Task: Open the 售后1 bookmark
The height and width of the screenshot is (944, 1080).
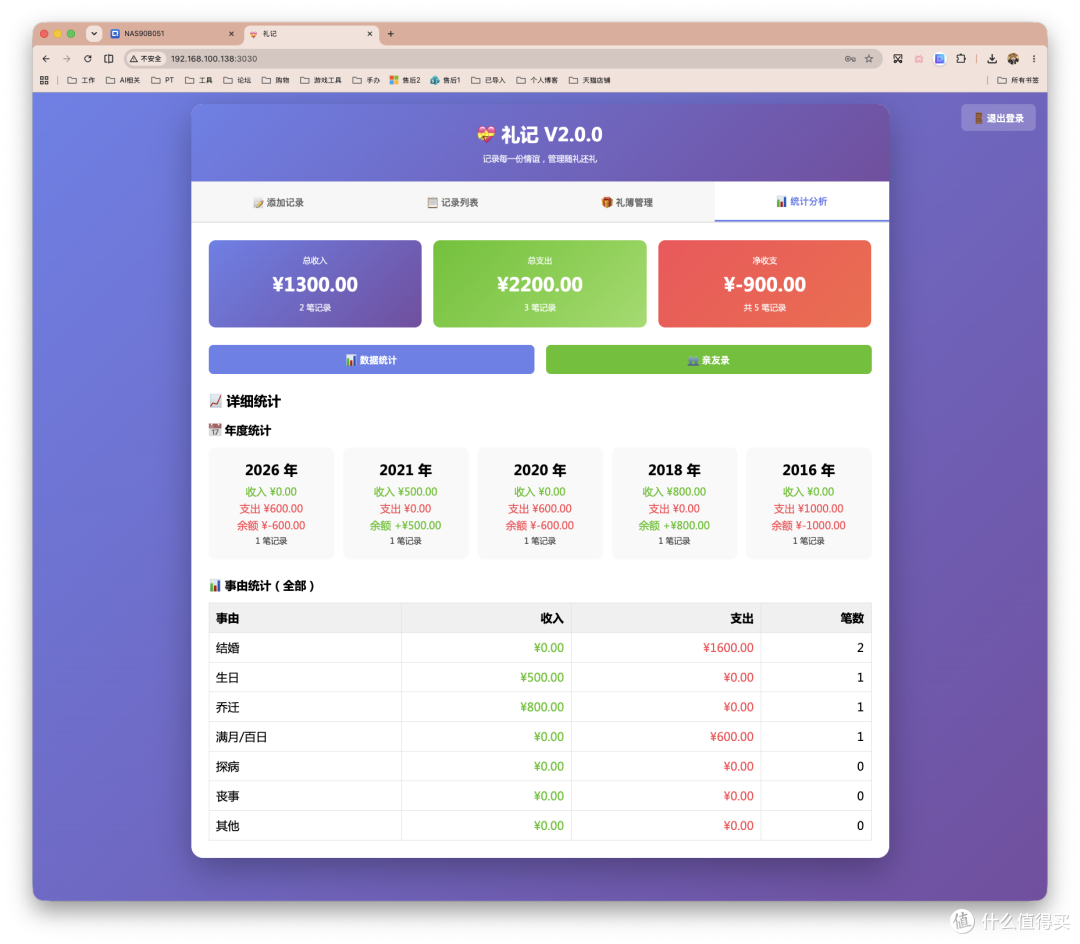Action: coord(446,81)
